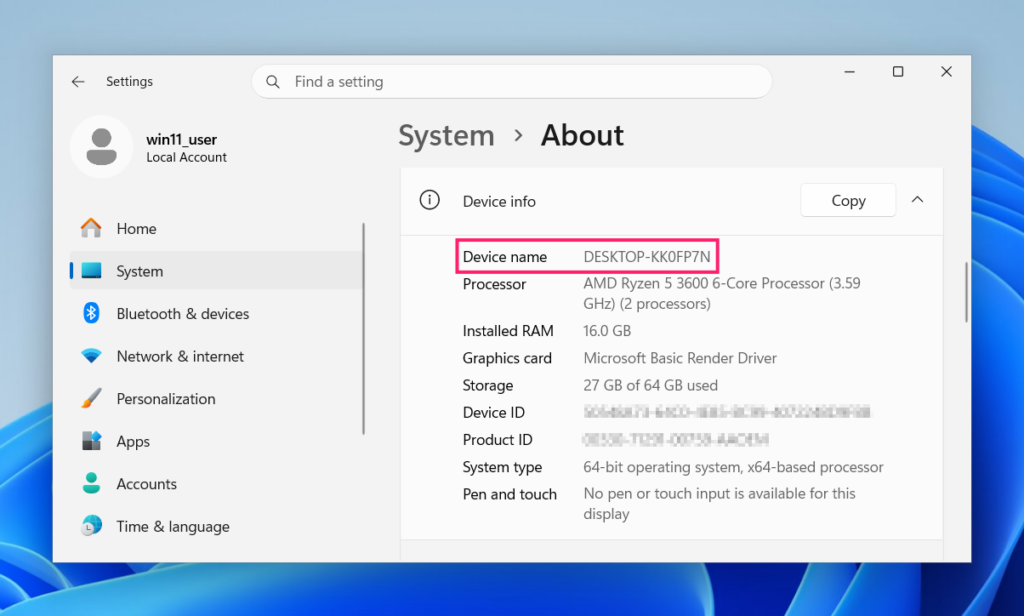Click the Storage label
1024x616 pixels.
tap(487, 385)
